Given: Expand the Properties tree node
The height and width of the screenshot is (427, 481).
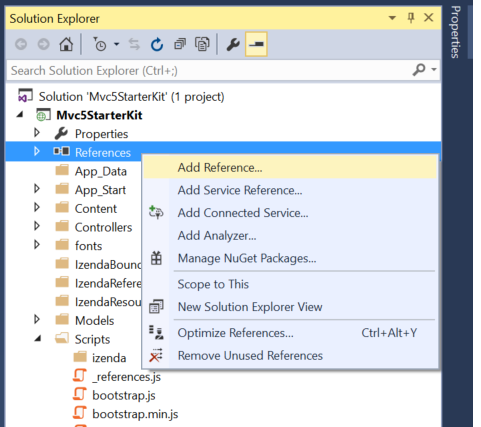Looking at the screenshot, I should pyautogui.click(x=37, y=133).
